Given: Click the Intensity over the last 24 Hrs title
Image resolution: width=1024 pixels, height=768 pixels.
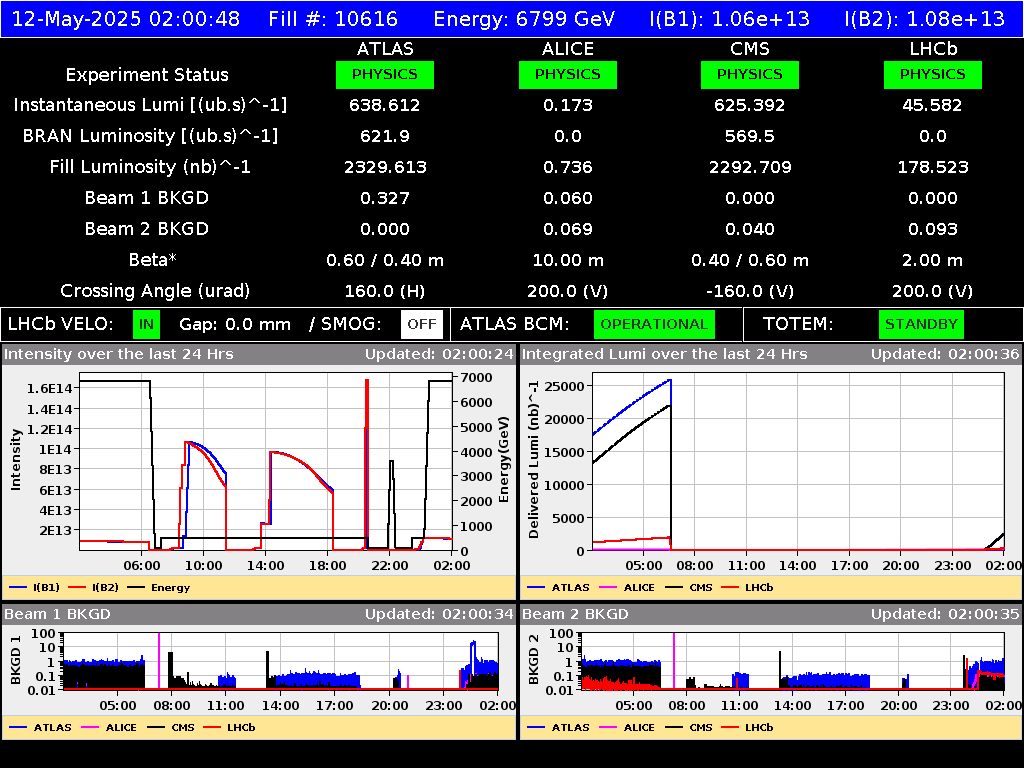Looking at the screenshot, I should point(119,355).
